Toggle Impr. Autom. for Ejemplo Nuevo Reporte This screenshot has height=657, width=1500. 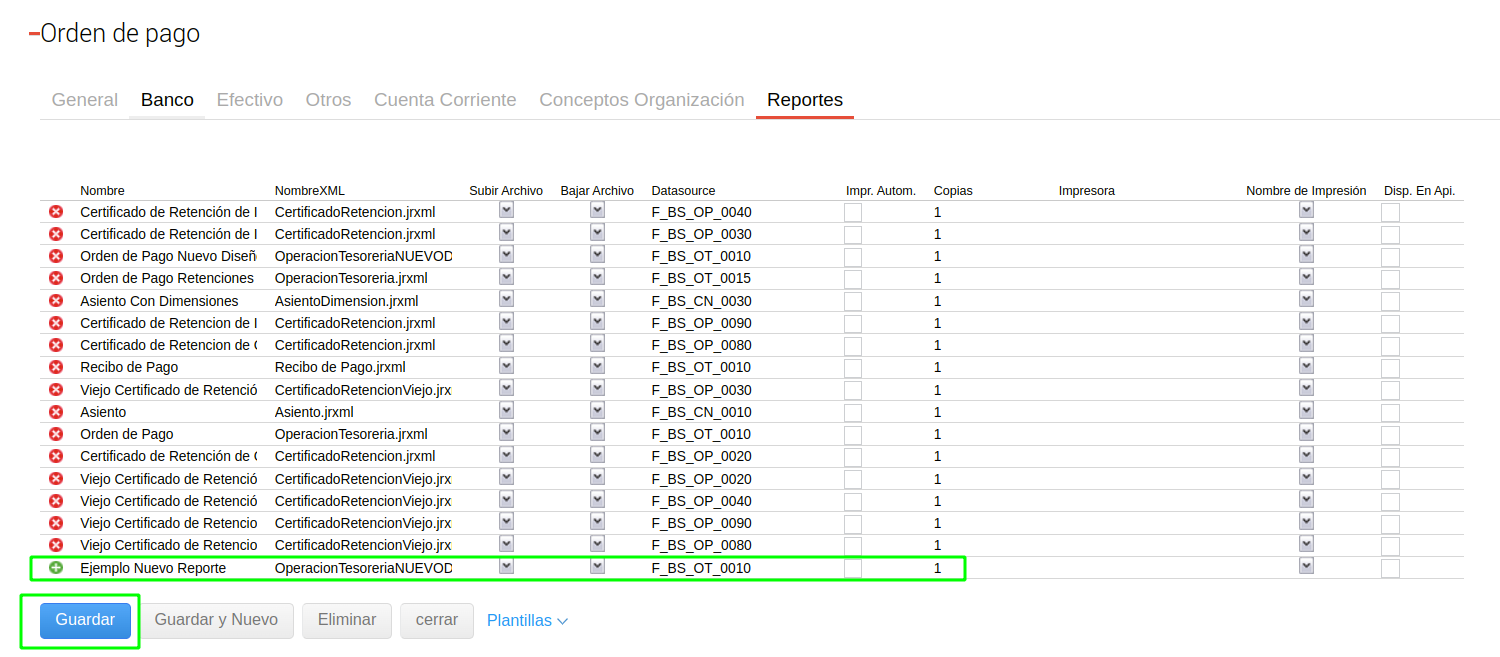(852, 568)
